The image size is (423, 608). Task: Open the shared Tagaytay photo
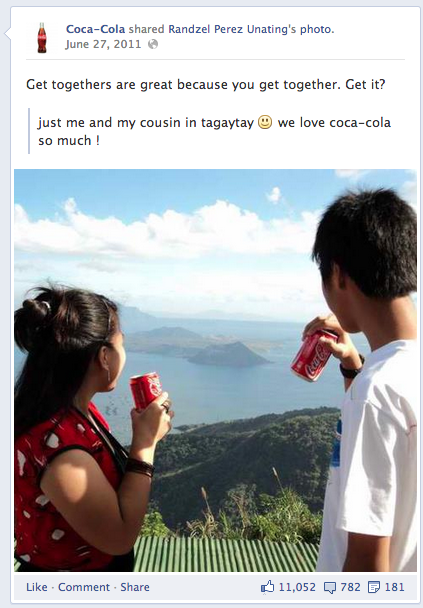pos(216,370)
